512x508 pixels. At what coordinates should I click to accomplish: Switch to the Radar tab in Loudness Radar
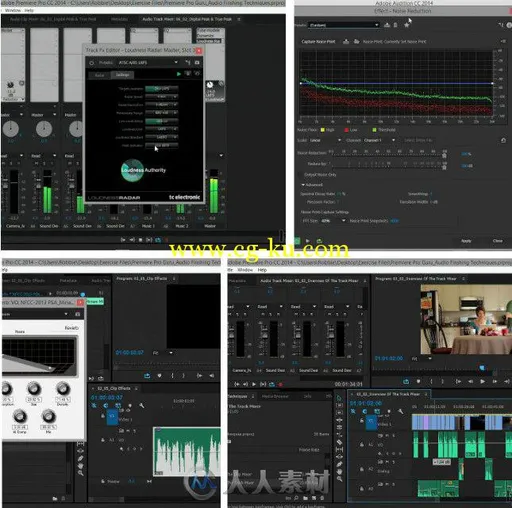pos(99,75)
